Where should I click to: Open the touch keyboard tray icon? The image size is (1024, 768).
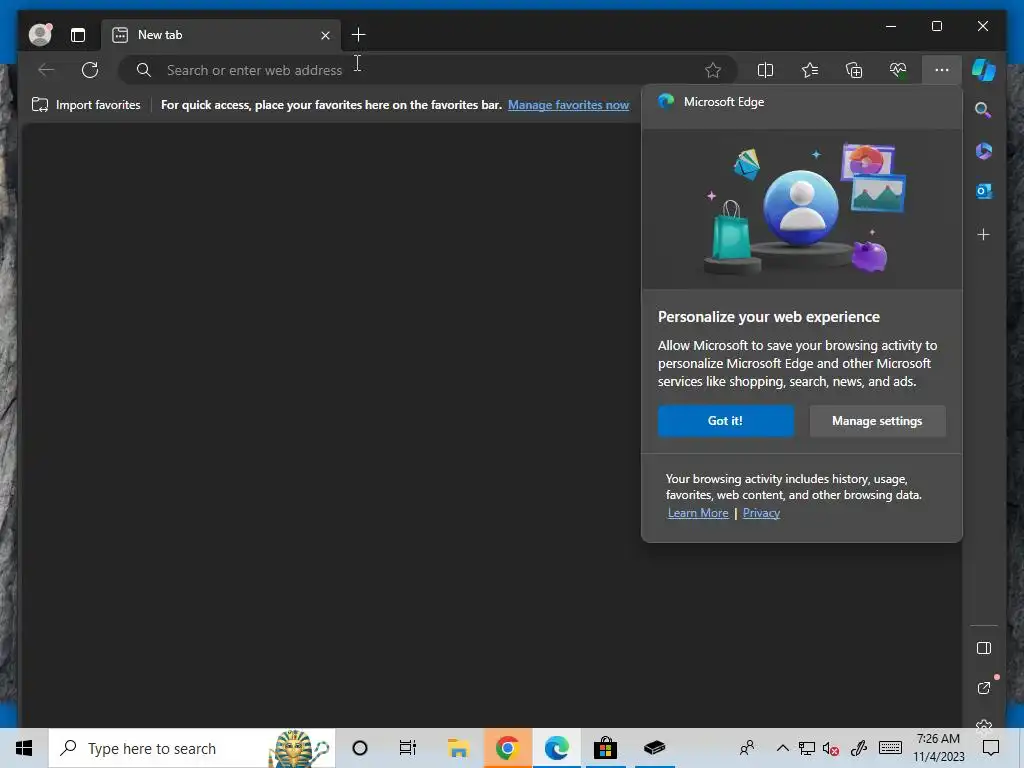[x=890, y=748]
